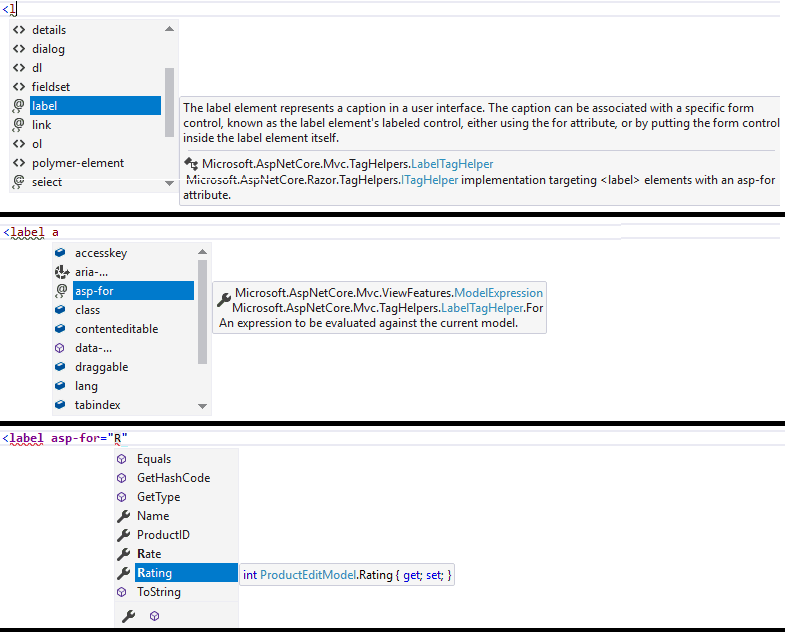Click the method cube icon beside GetHashCode
This screenshot has width=785, height=632.
123,478
